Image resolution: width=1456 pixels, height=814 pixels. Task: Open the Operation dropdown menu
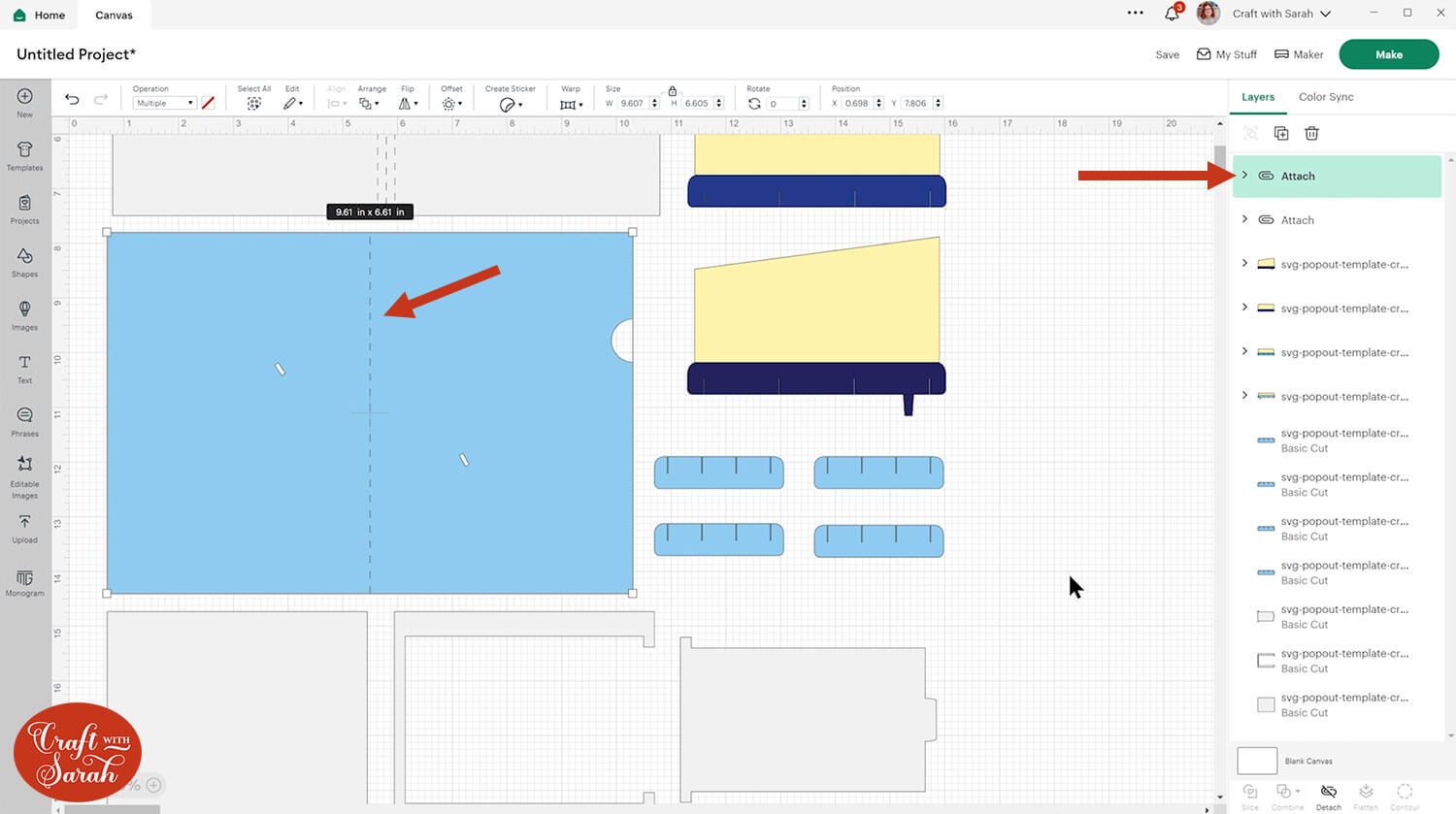point(164,103)
